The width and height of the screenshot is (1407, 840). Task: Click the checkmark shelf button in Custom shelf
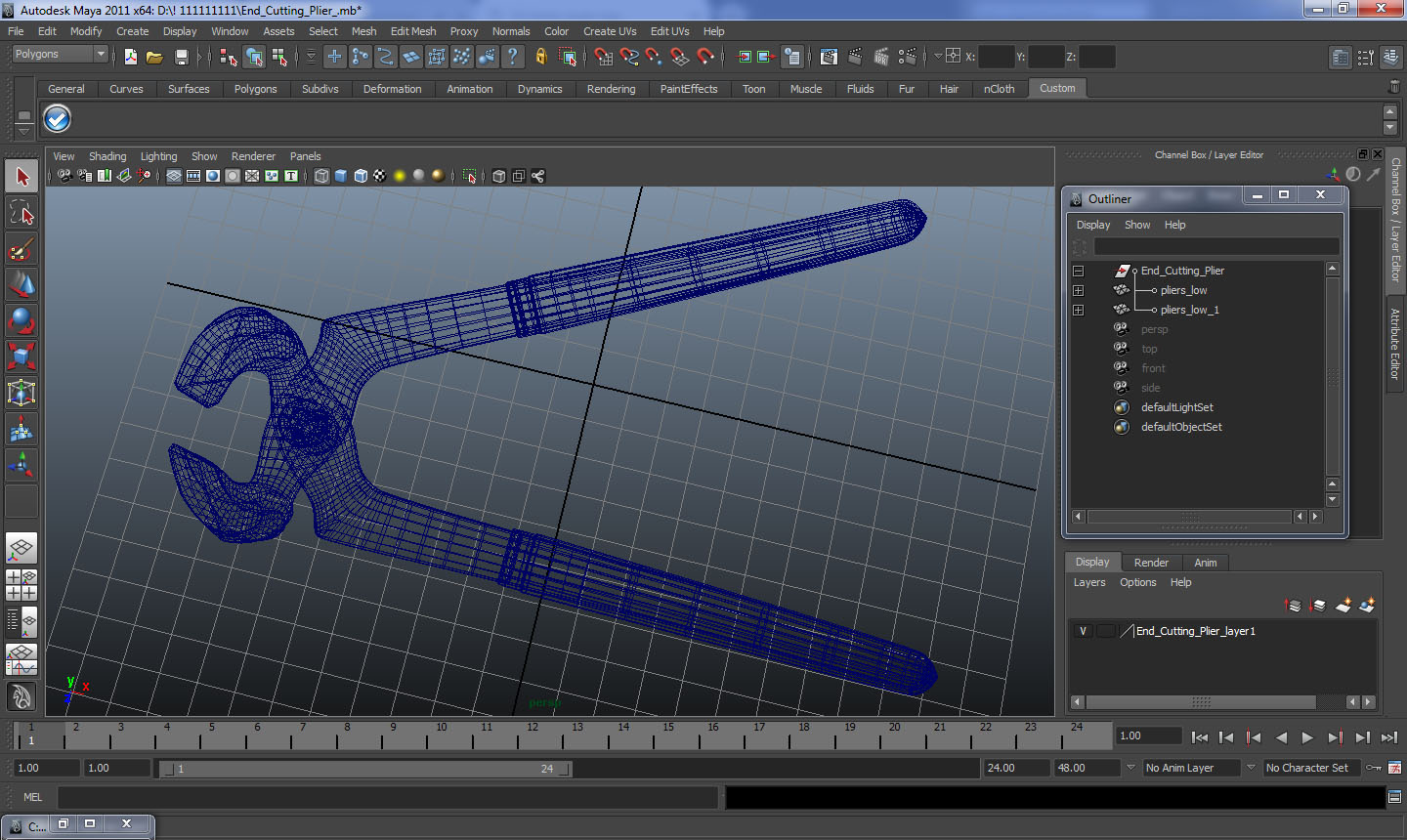(58, 119)
